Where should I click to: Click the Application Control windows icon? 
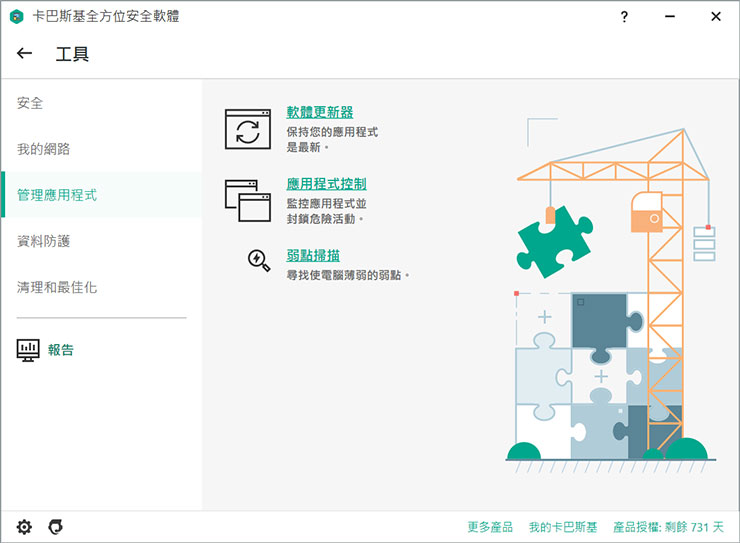(248, 200)
